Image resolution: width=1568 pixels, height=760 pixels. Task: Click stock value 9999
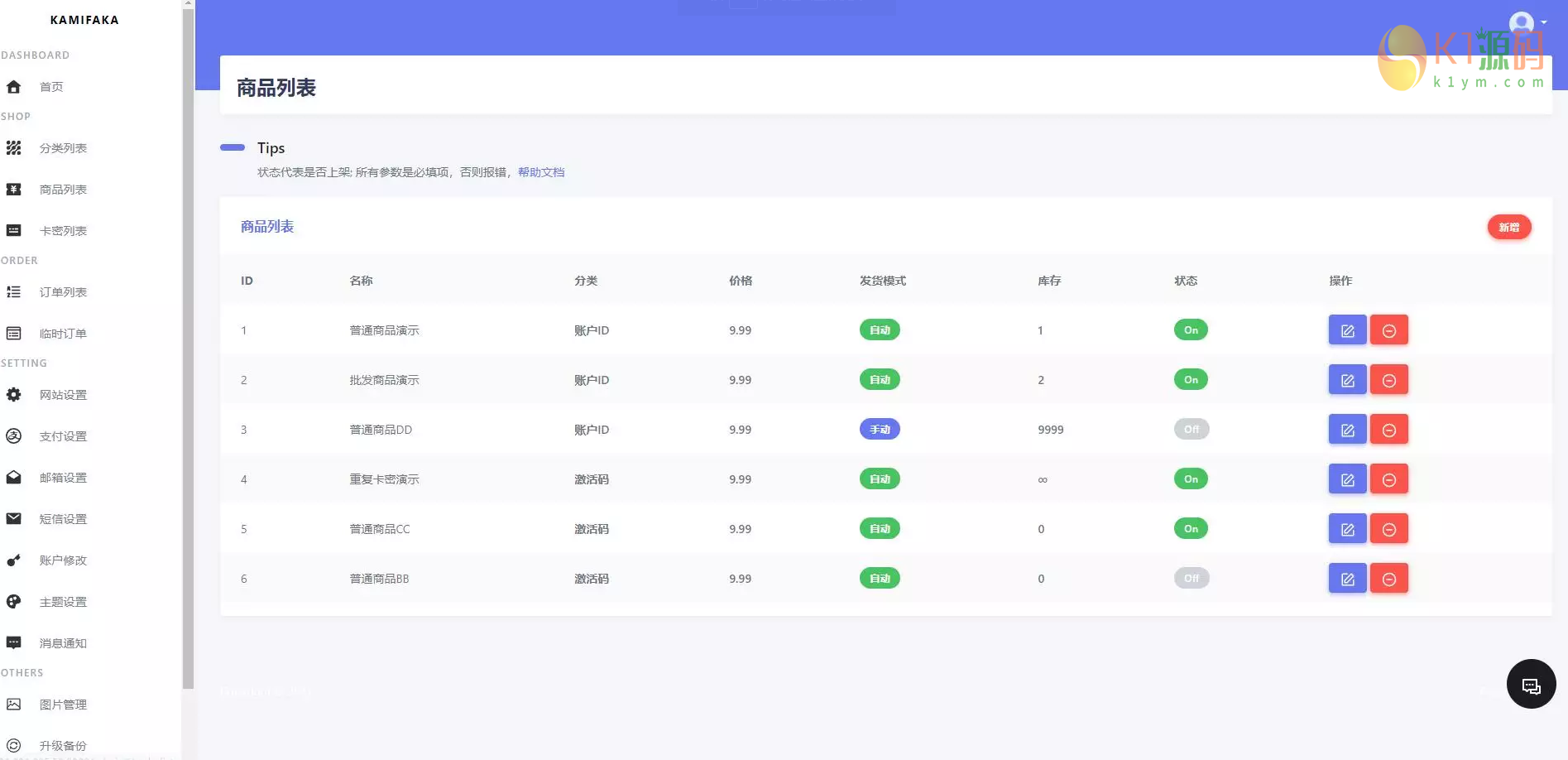coord(1051,430)
